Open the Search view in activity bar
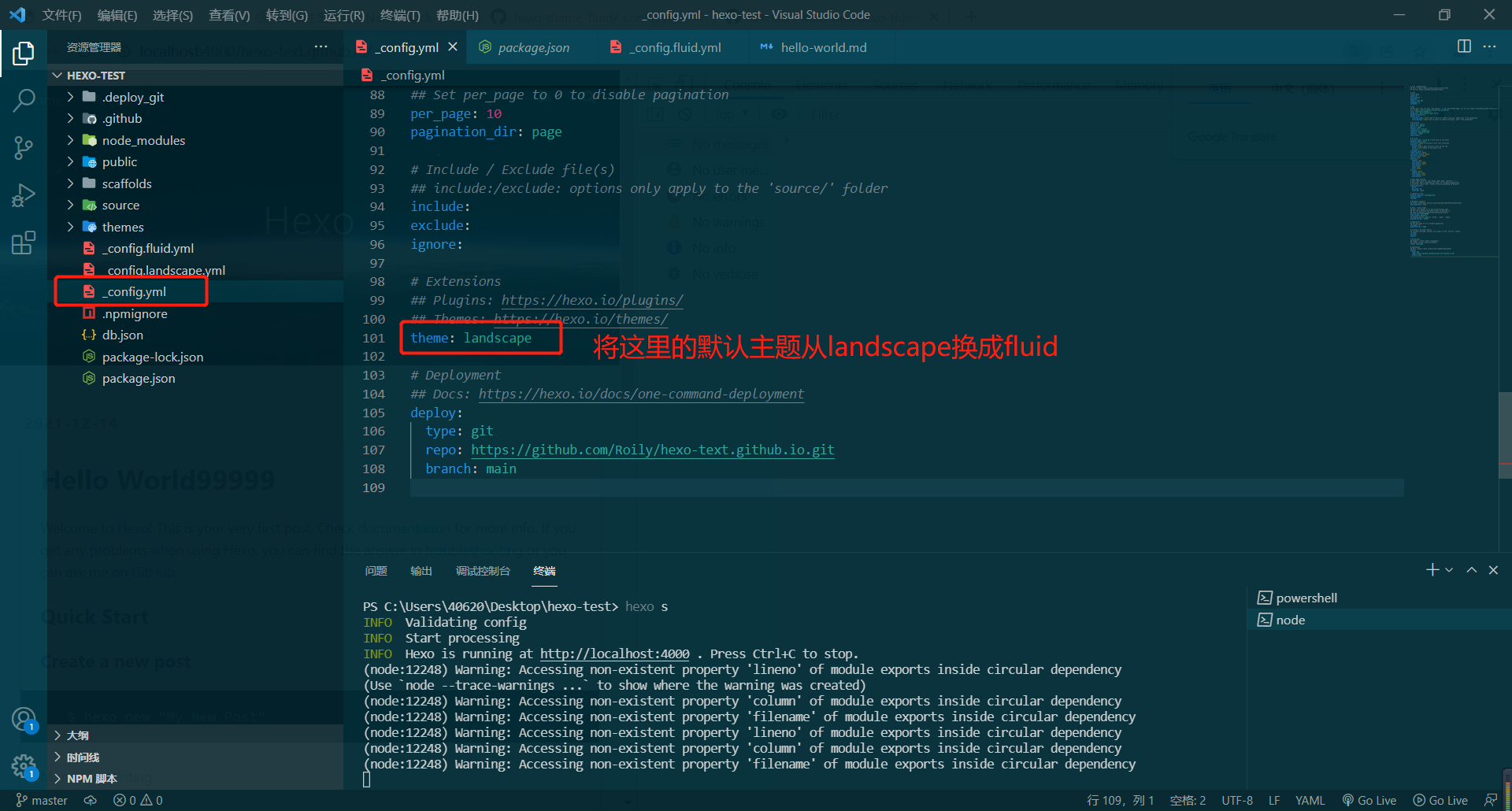Screen dimensions: 1512x811 click(x=24, y=100)
